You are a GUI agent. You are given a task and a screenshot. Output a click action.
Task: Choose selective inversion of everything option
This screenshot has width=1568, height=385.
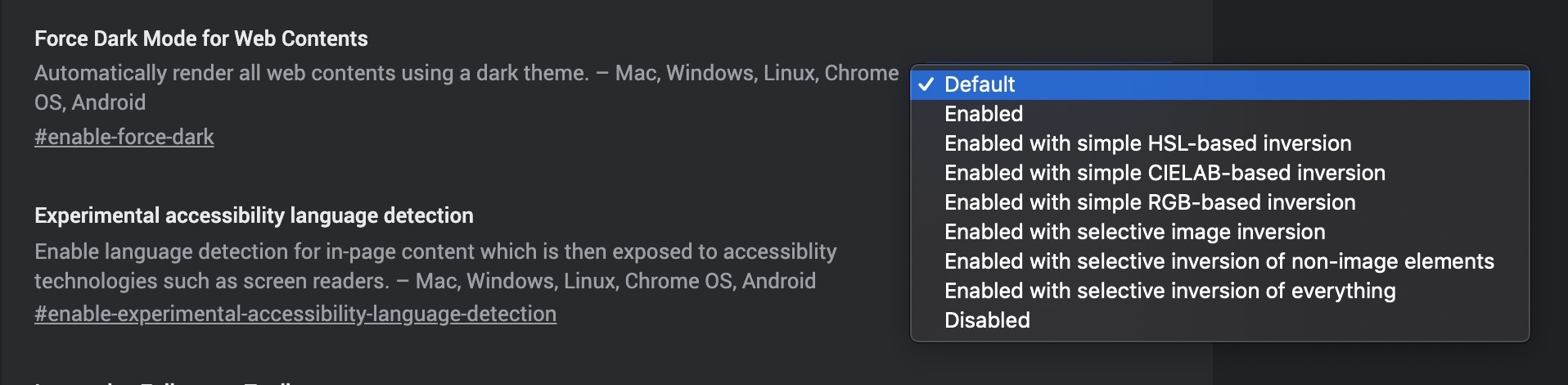(x=1169, y=291)
